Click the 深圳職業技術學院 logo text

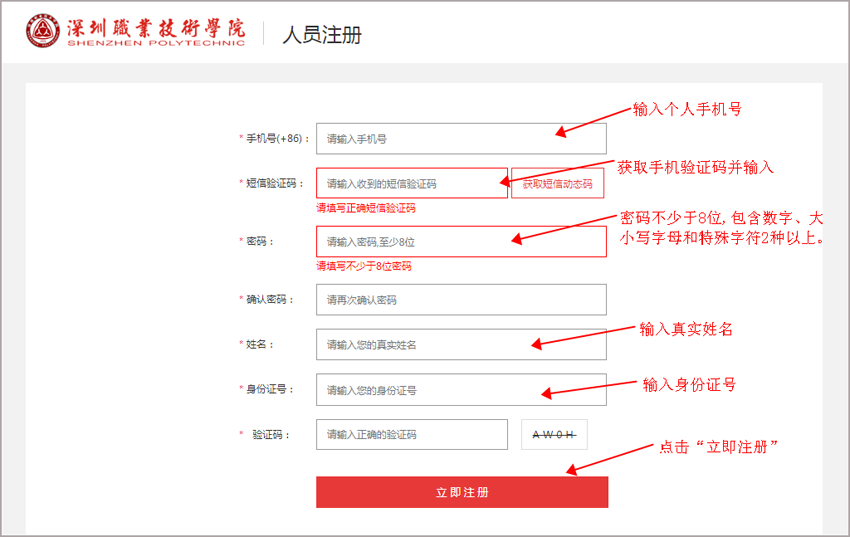(x=155, y=28)
